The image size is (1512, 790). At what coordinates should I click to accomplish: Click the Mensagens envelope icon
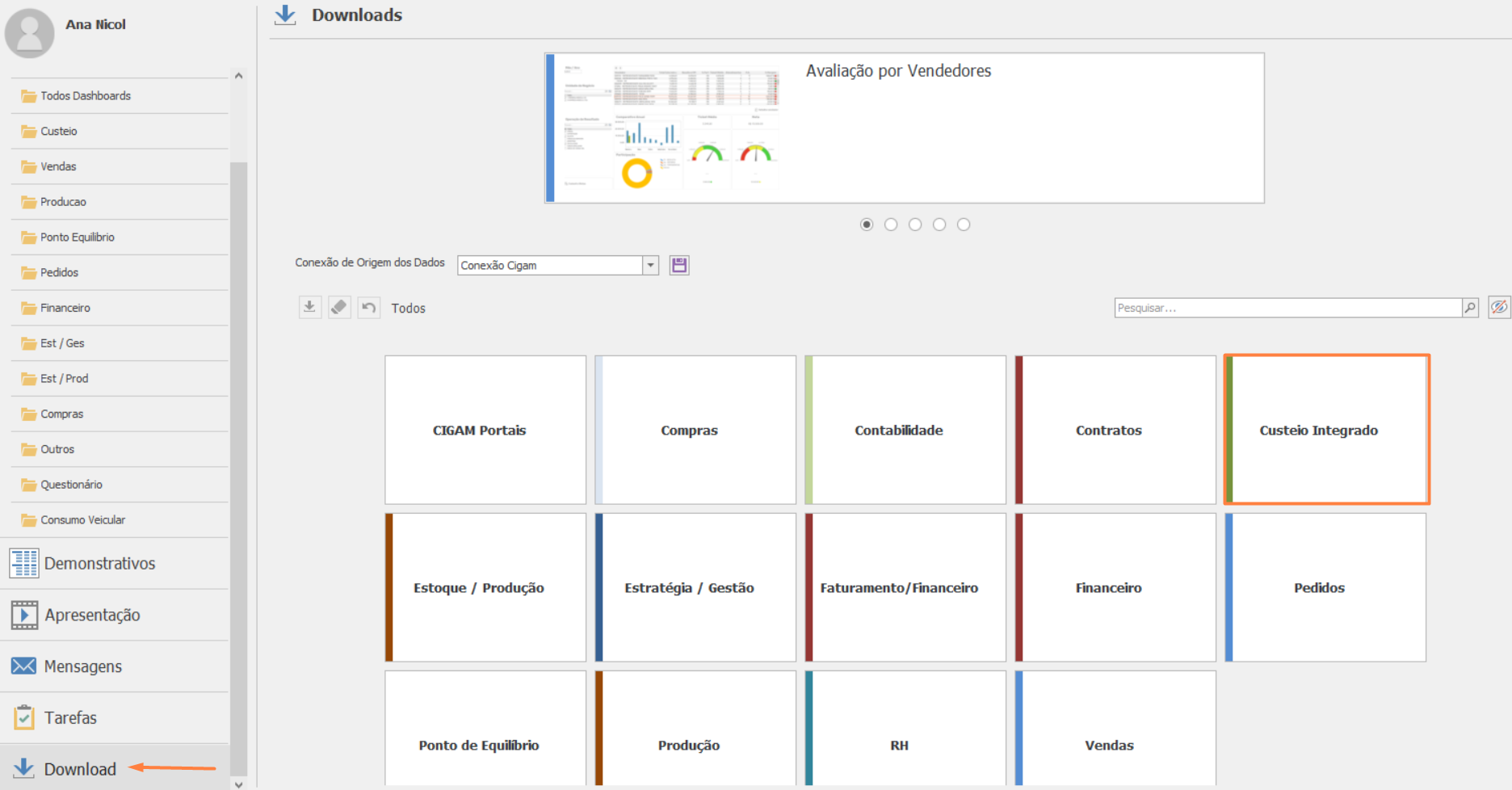[23, 666]
